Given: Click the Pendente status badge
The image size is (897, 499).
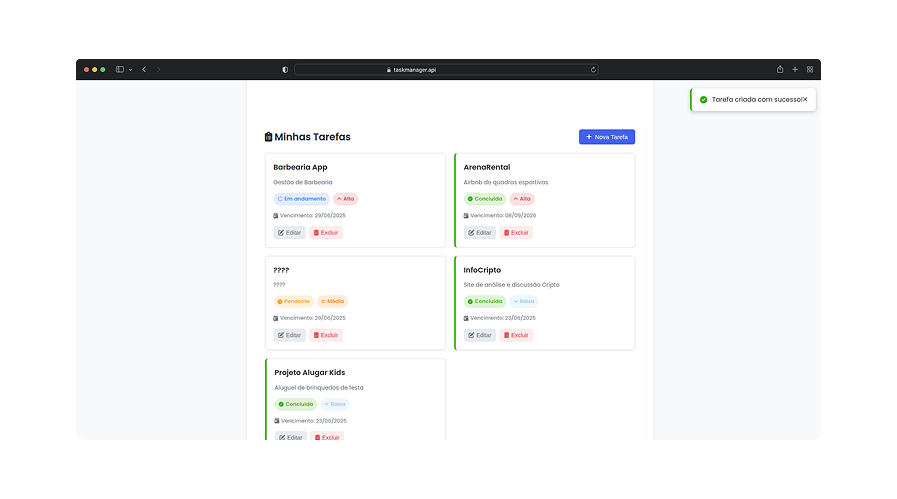Looking at the screenshot, I should (x=293, y=301).
